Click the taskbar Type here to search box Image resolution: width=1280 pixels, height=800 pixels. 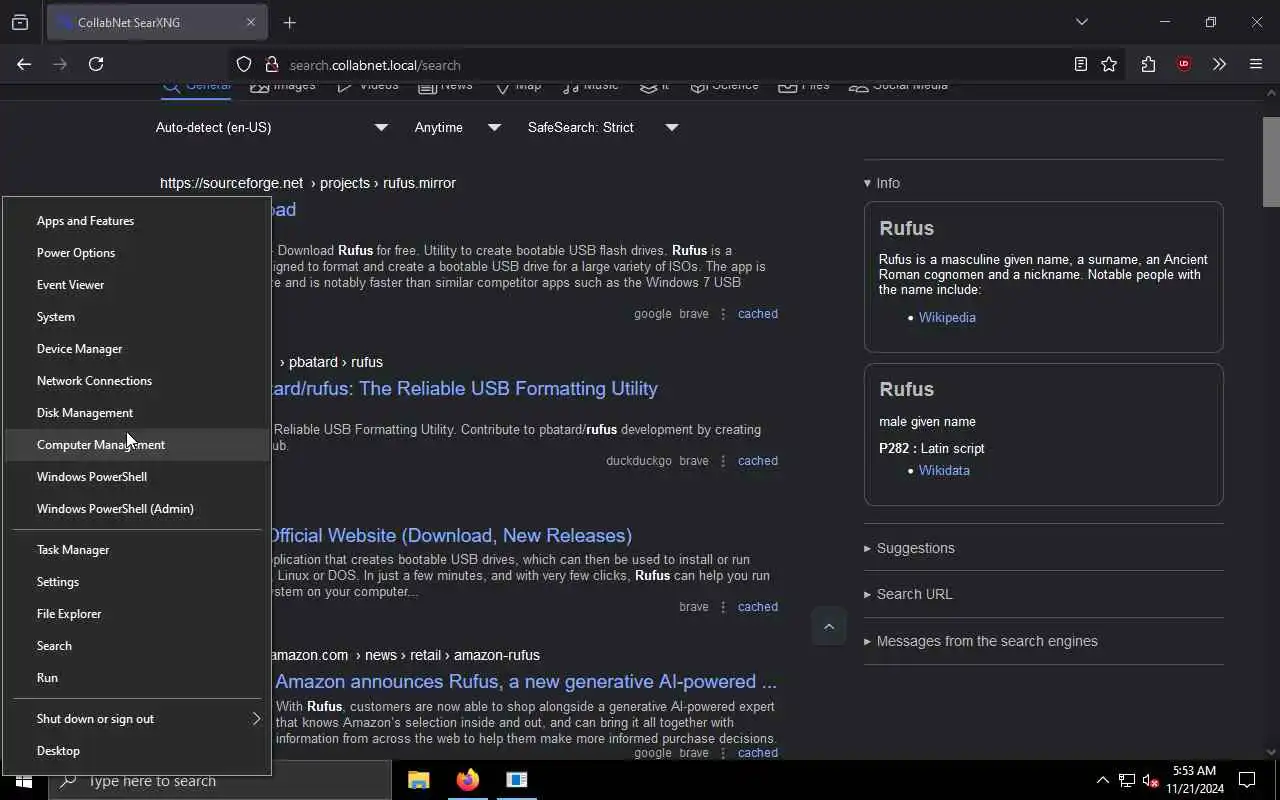(x=220, y=781)
